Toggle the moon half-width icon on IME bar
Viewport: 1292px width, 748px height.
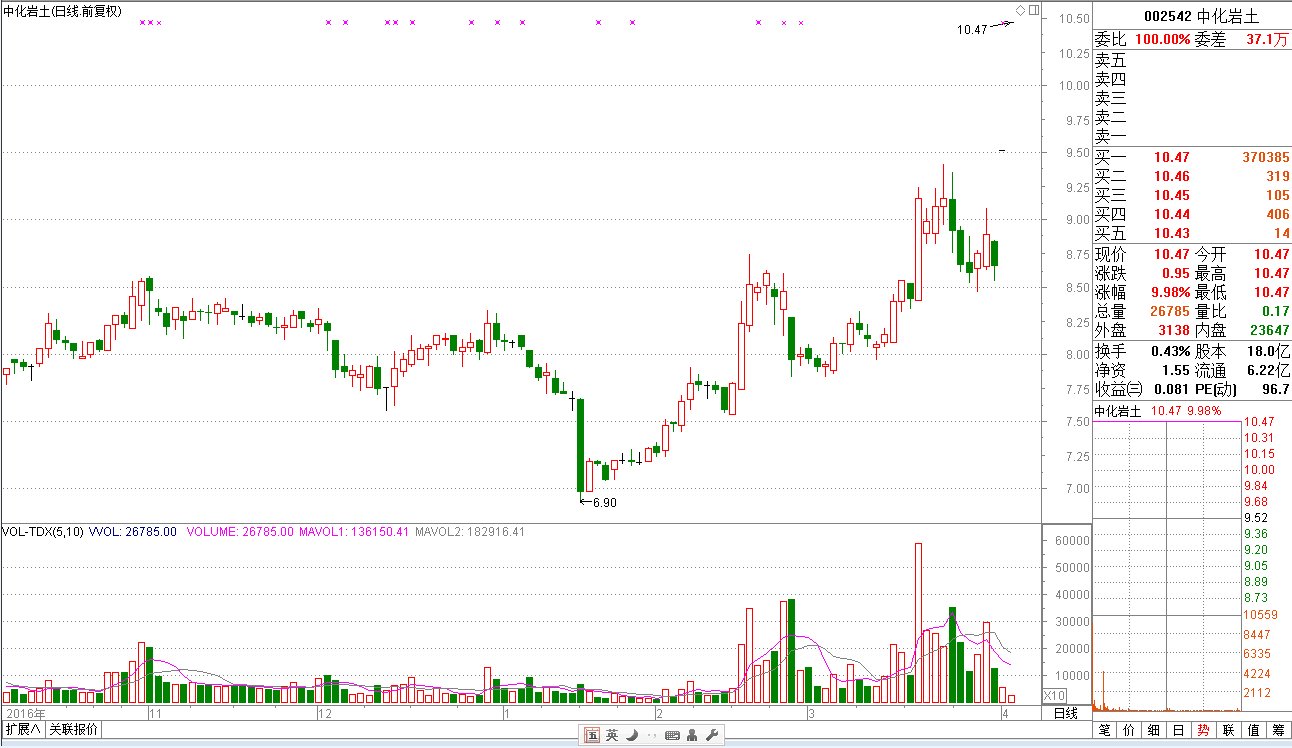632,736
